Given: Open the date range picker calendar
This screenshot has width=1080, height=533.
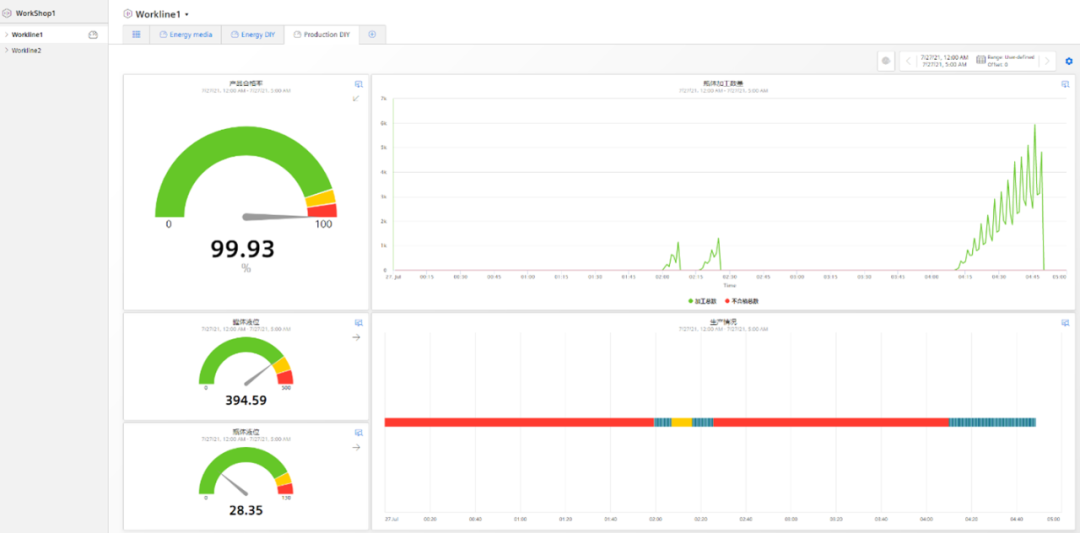Looking at the screenshot, I should click(981, 60).
